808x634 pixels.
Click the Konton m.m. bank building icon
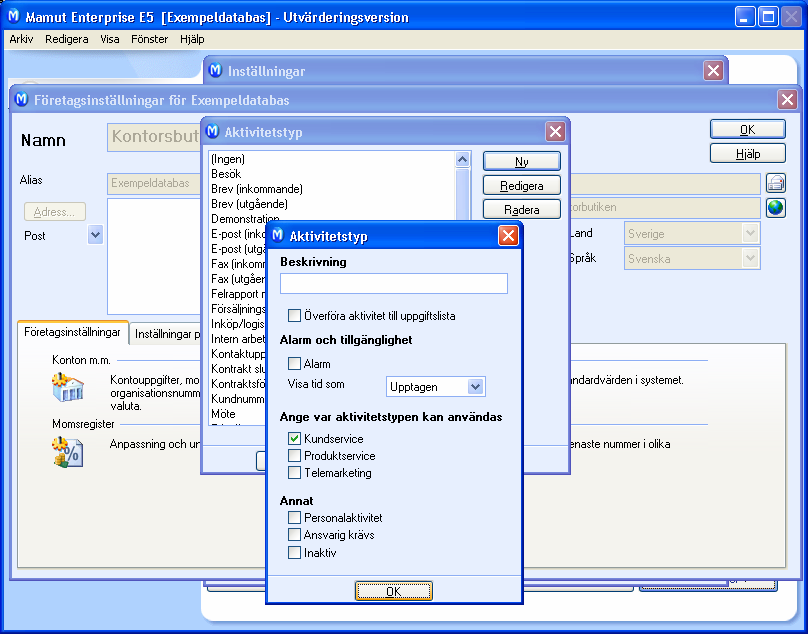(x=68, y=388)
